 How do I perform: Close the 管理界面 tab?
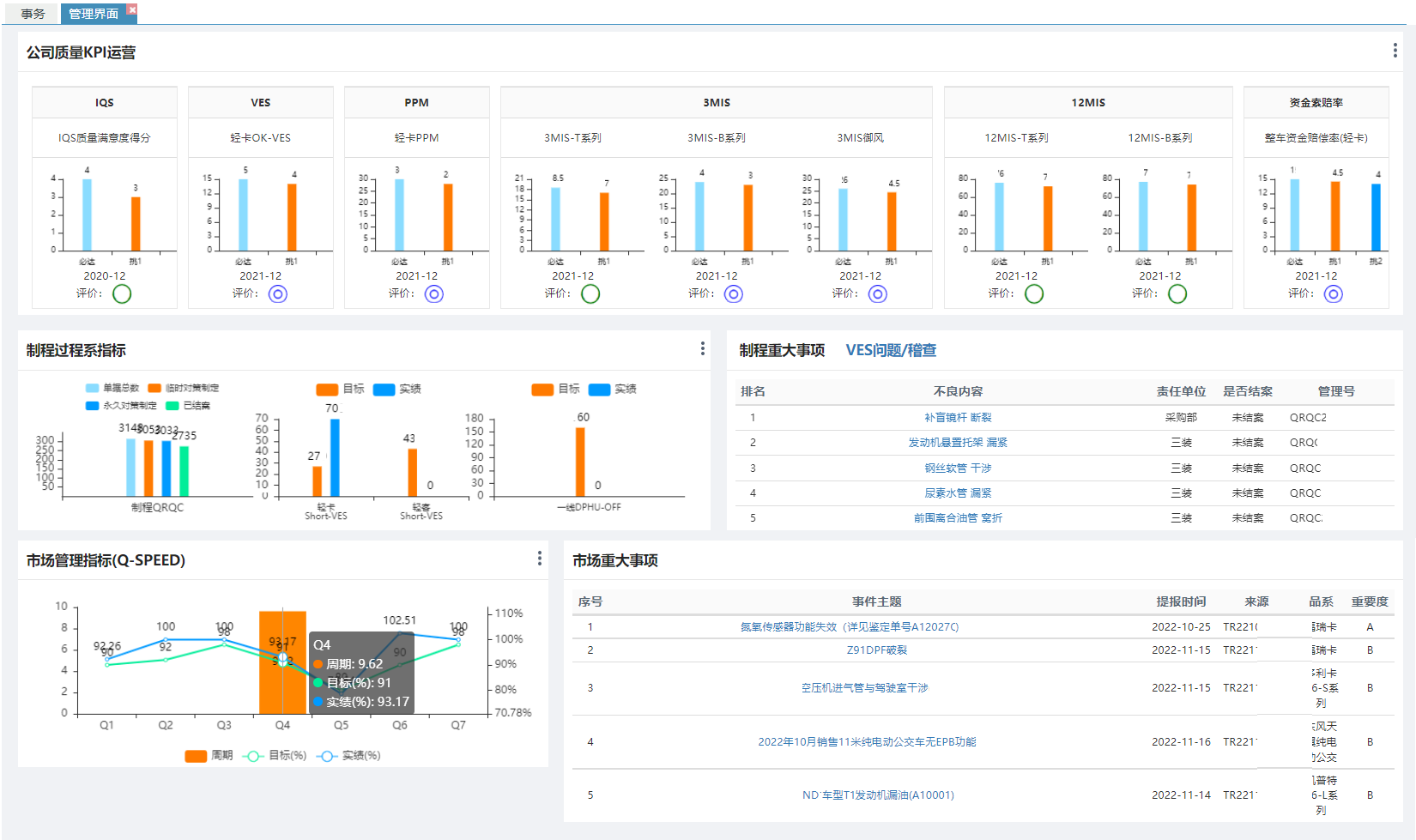point(131,9)
